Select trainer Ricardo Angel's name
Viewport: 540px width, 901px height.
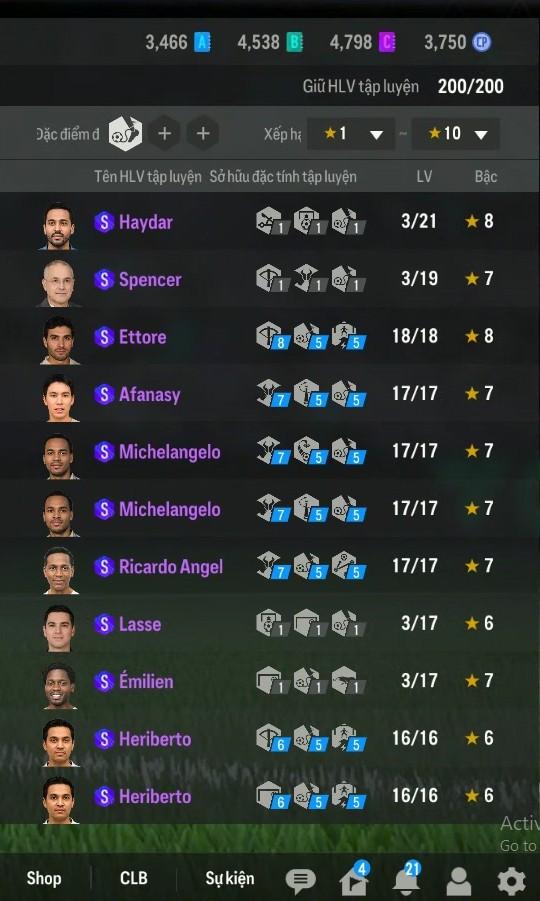pyautogui.click(x=171, y=567)
